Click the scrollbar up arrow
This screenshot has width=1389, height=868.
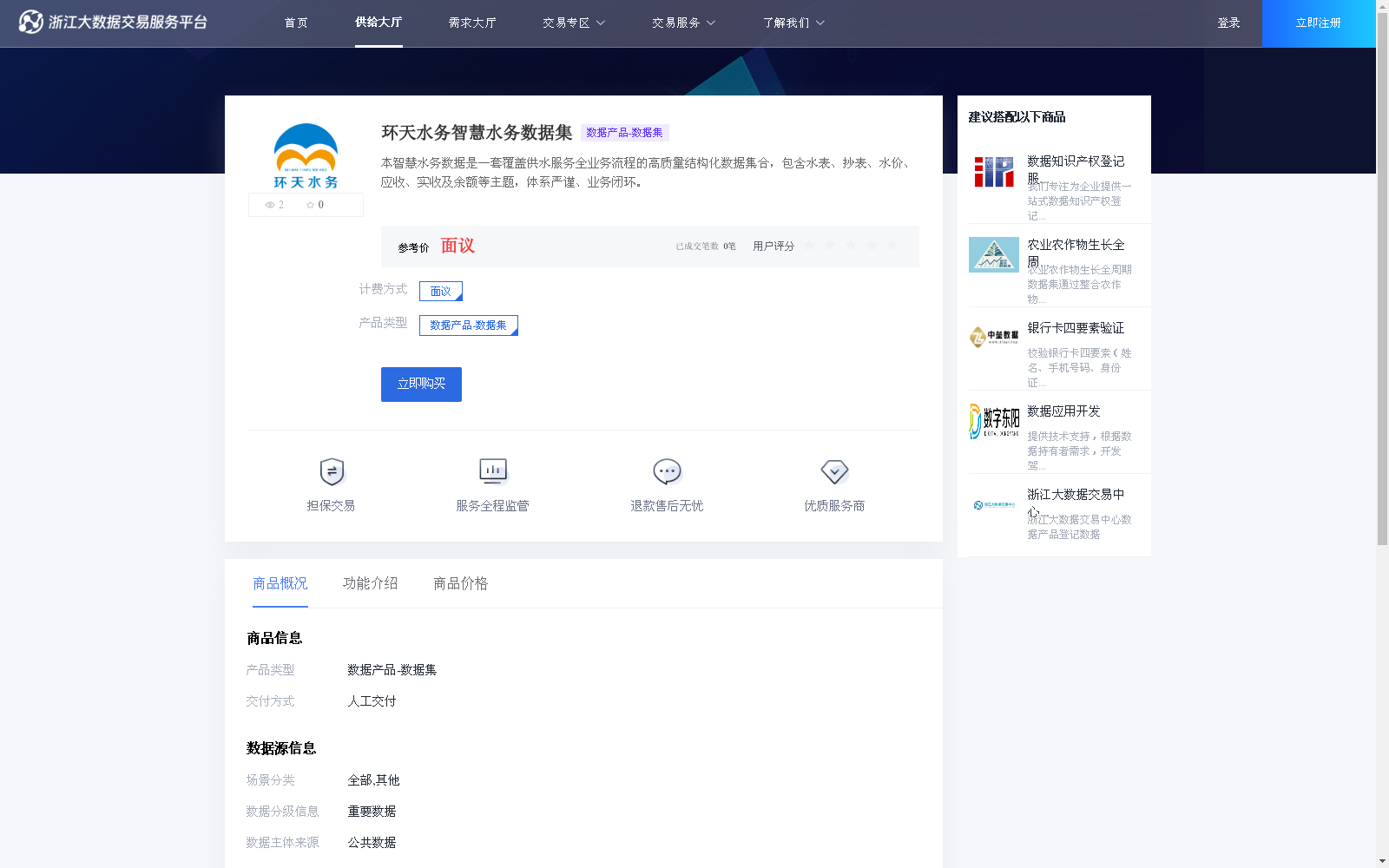pyautogui.click(x=1382, y=5)
